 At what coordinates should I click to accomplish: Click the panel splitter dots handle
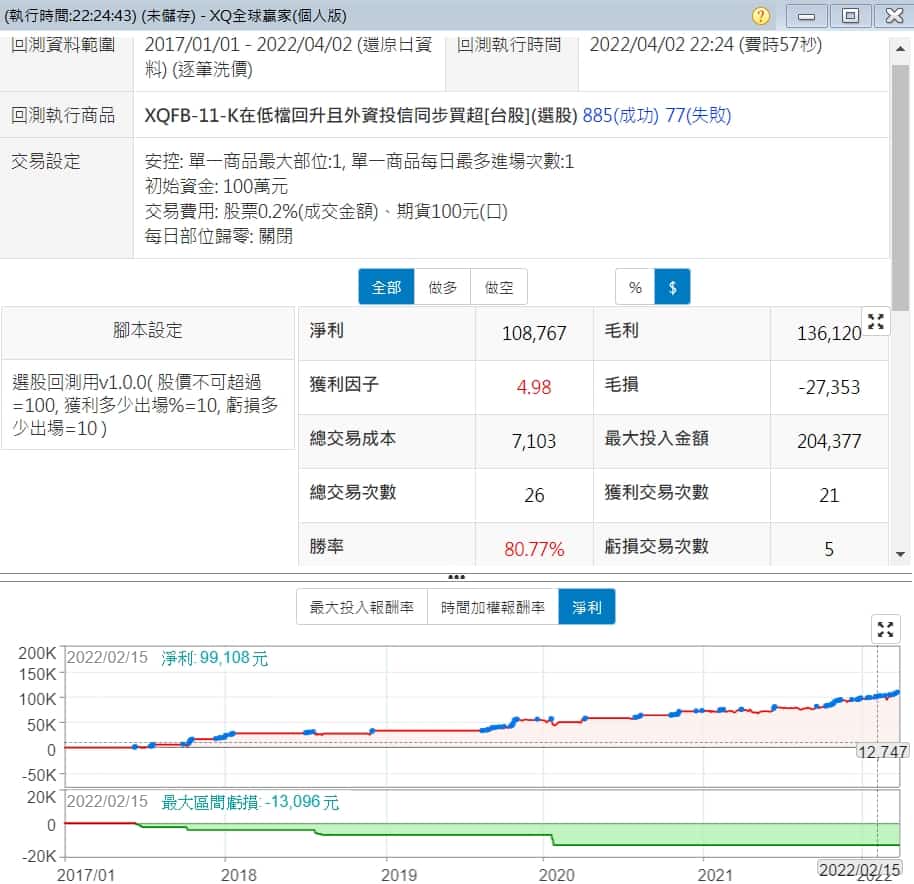tap(456, 577)
